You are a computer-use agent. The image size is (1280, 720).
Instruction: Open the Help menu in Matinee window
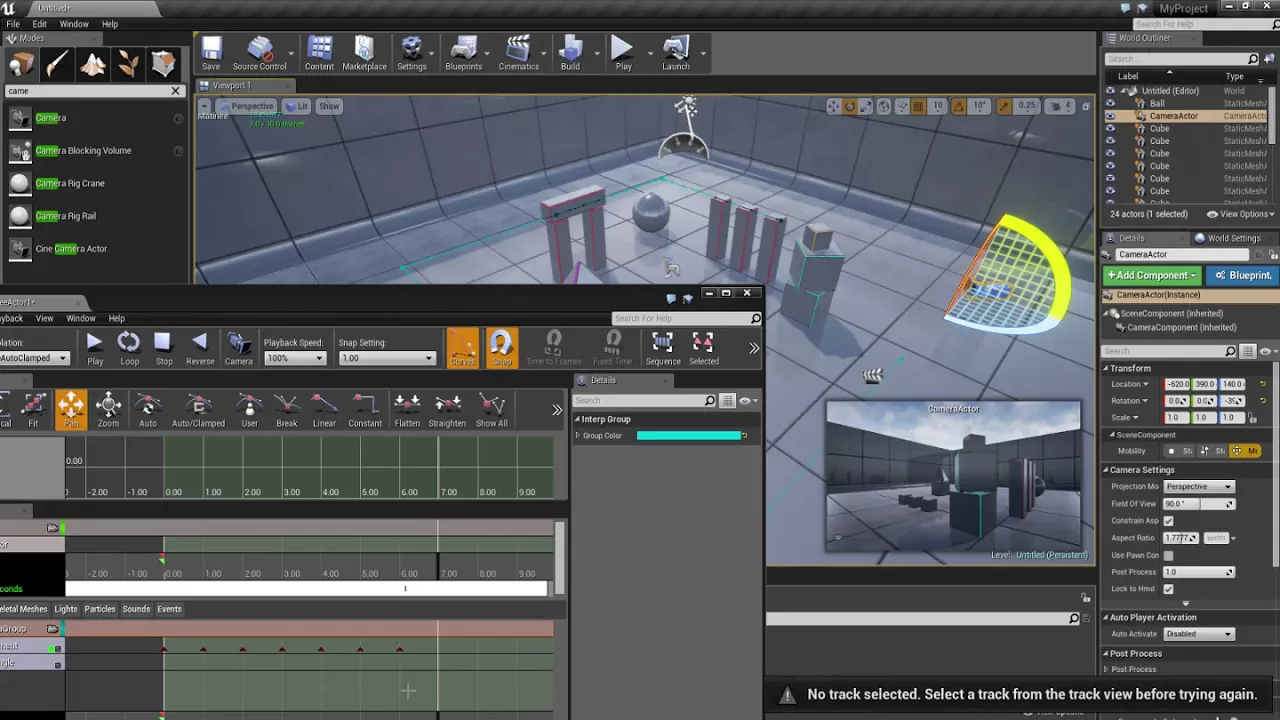pos(116,319)
